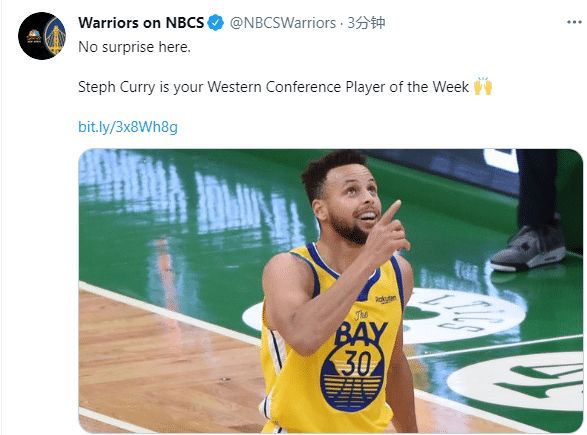Image resolution: width=587 pixels, height=435 pixels.
Task: Click jersey number 30 in the photo
Action: [x=356, y=362]
